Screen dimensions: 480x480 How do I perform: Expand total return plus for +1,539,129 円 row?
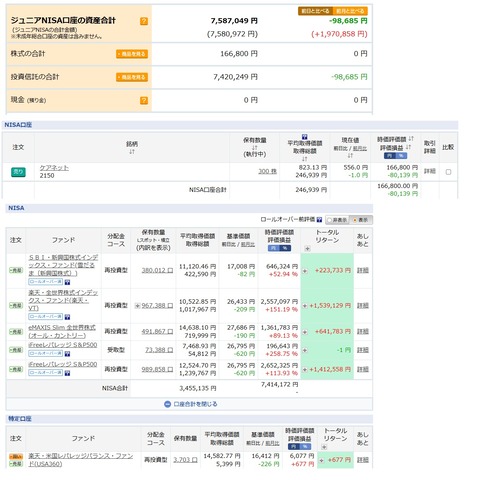(305, 306)
